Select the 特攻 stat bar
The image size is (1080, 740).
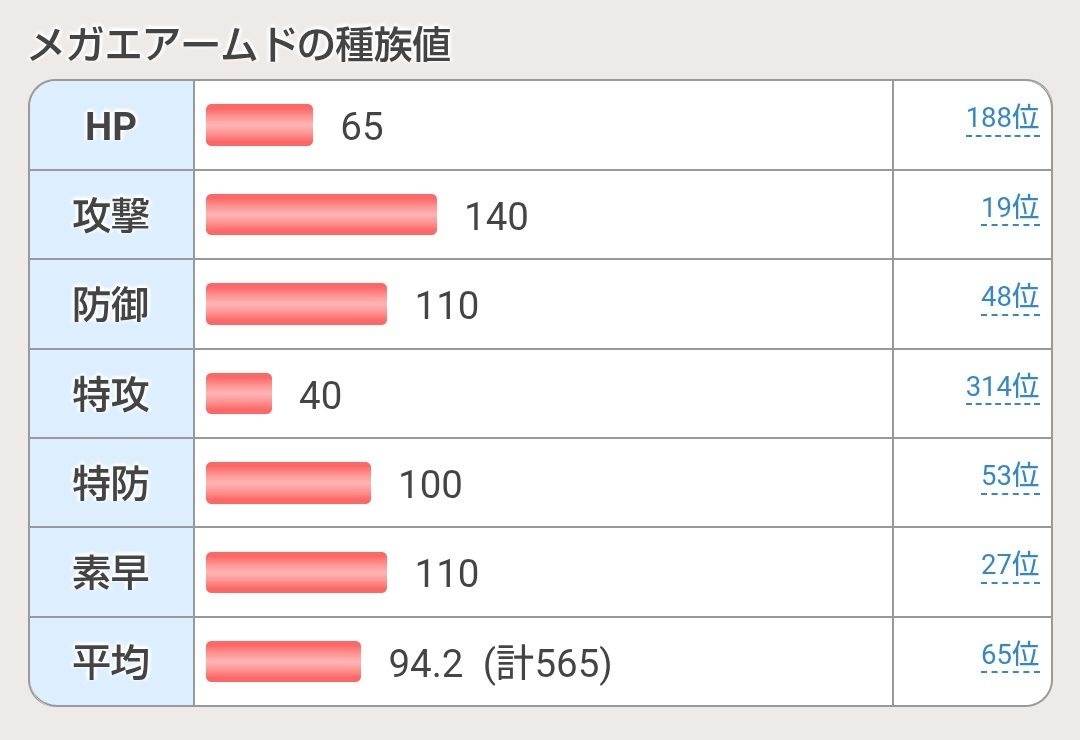tap(238, 394)
